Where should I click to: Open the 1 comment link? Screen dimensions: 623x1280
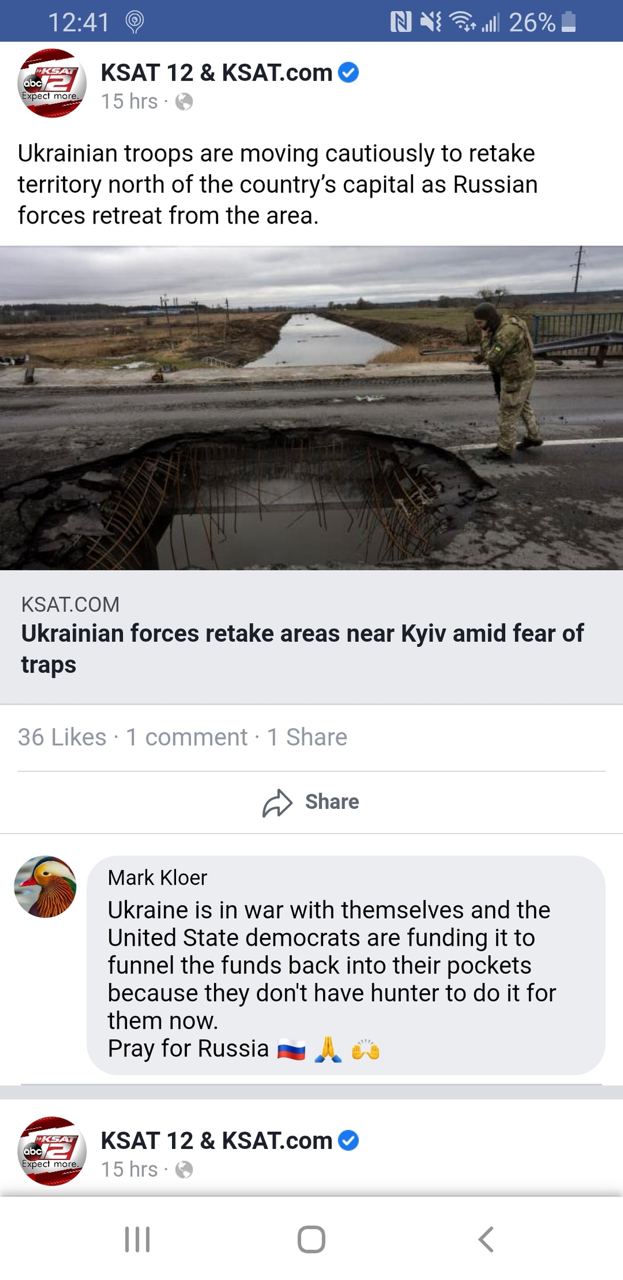pos(186,737)
